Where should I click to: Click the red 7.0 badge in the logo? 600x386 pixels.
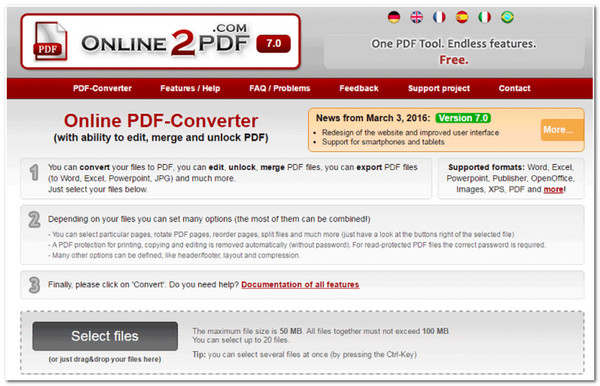[274, 43]
